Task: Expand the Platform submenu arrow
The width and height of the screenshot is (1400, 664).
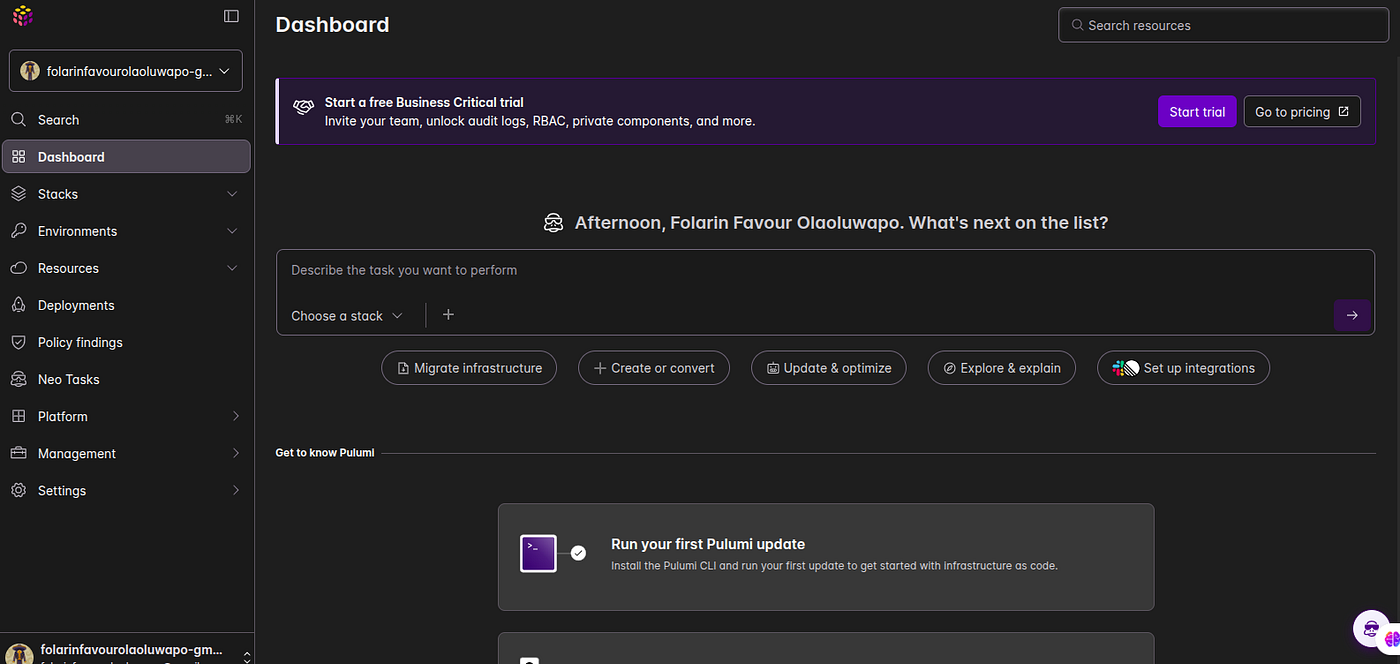Action: click(236, 416)
